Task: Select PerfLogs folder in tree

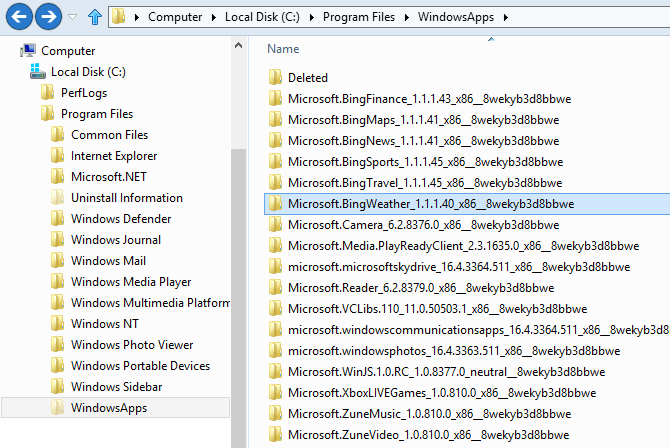Action: point(84,93)
